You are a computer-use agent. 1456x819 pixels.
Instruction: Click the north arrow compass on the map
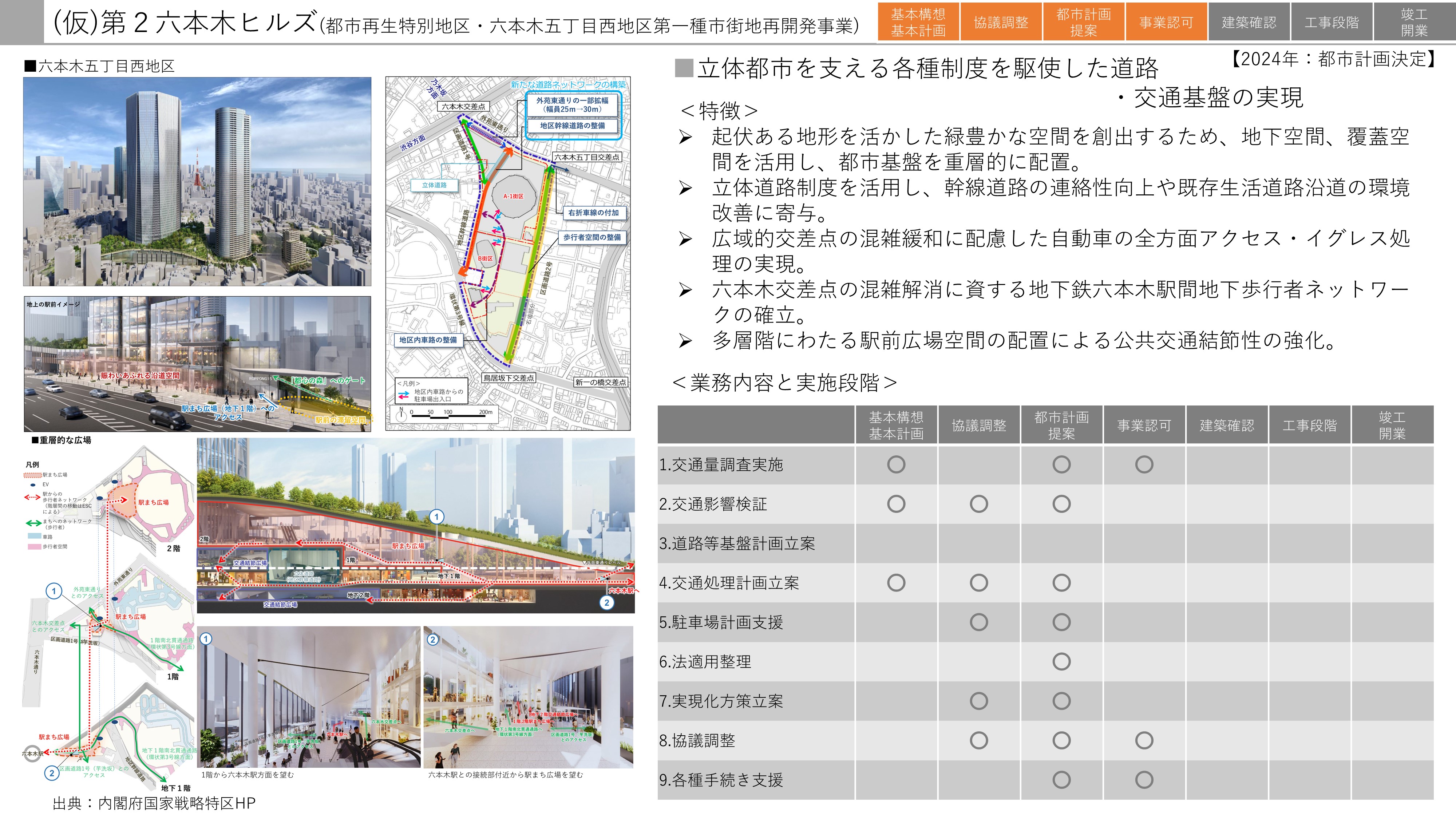401,414
